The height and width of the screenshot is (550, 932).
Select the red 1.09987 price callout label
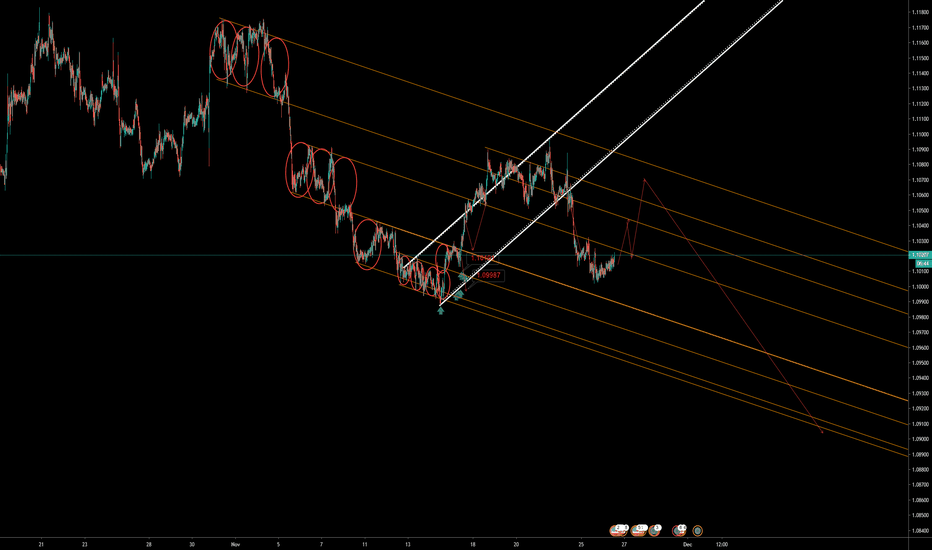tap(488, 275)
